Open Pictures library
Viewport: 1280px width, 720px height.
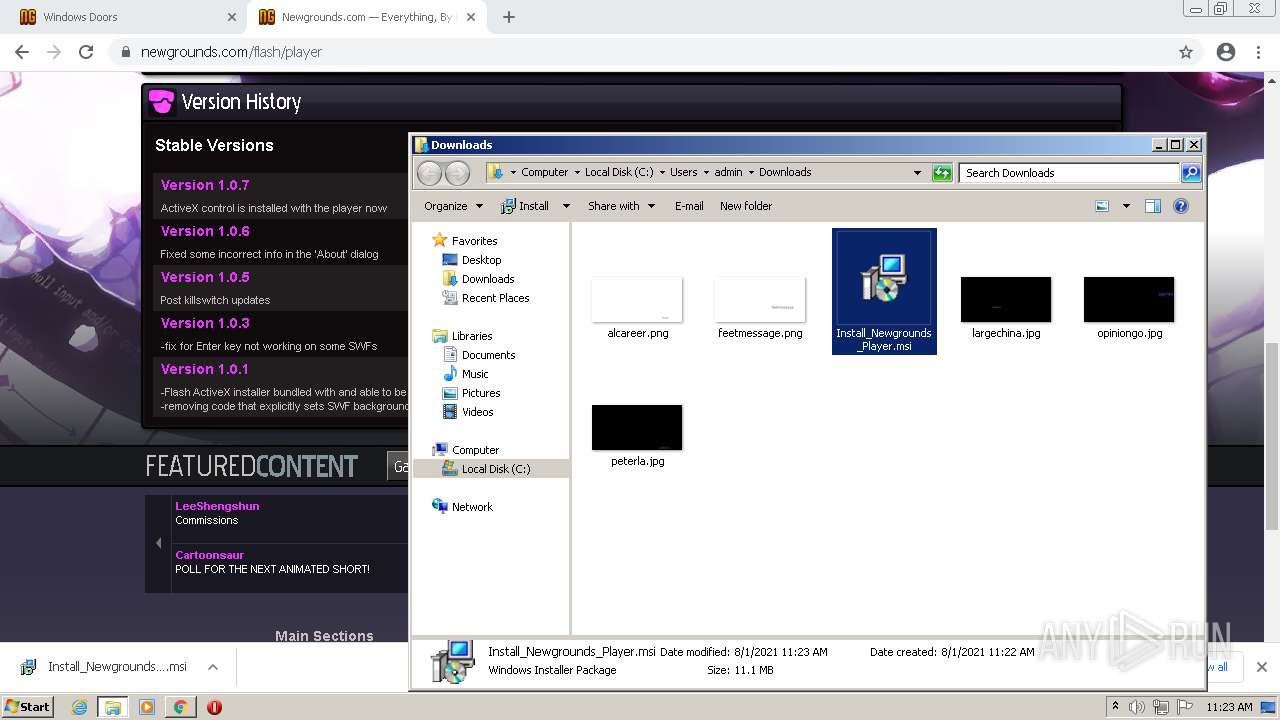click(481, 393)
